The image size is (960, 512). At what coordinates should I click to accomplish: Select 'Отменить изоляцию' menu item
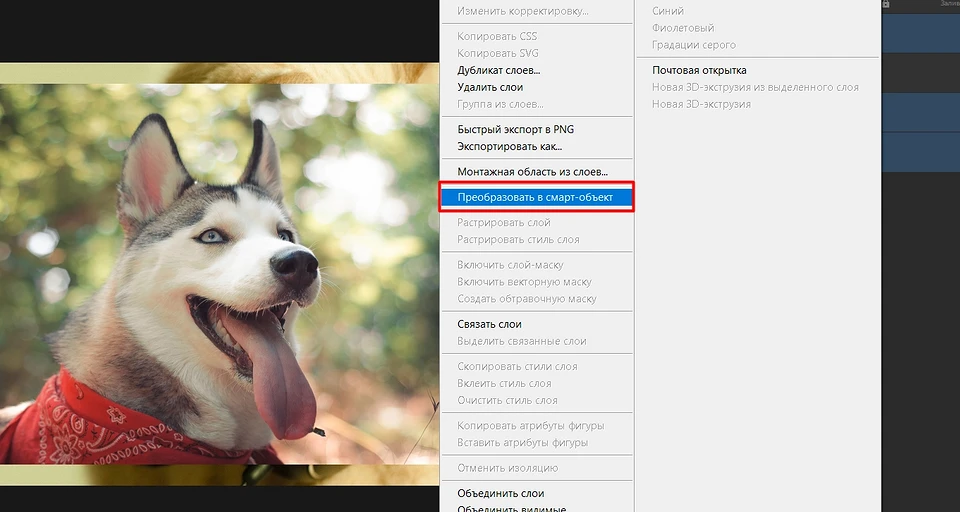pos(507,467)
